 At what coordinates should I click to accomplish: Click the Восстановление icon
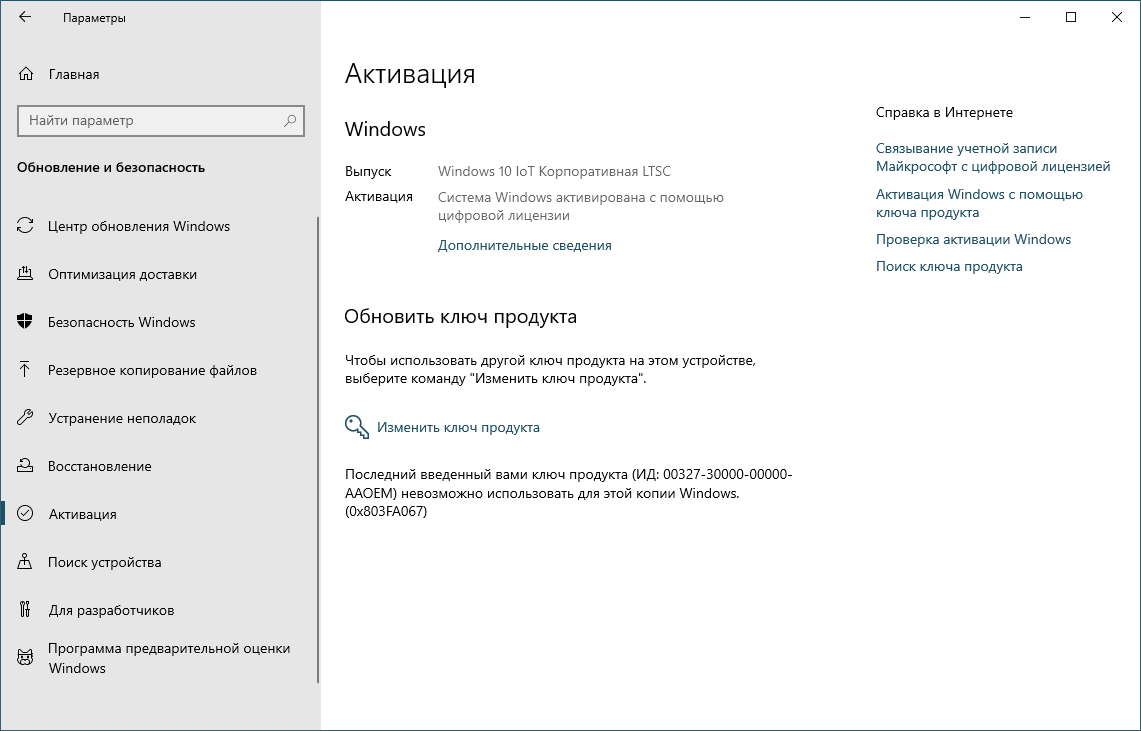click(x=25, y=466)
